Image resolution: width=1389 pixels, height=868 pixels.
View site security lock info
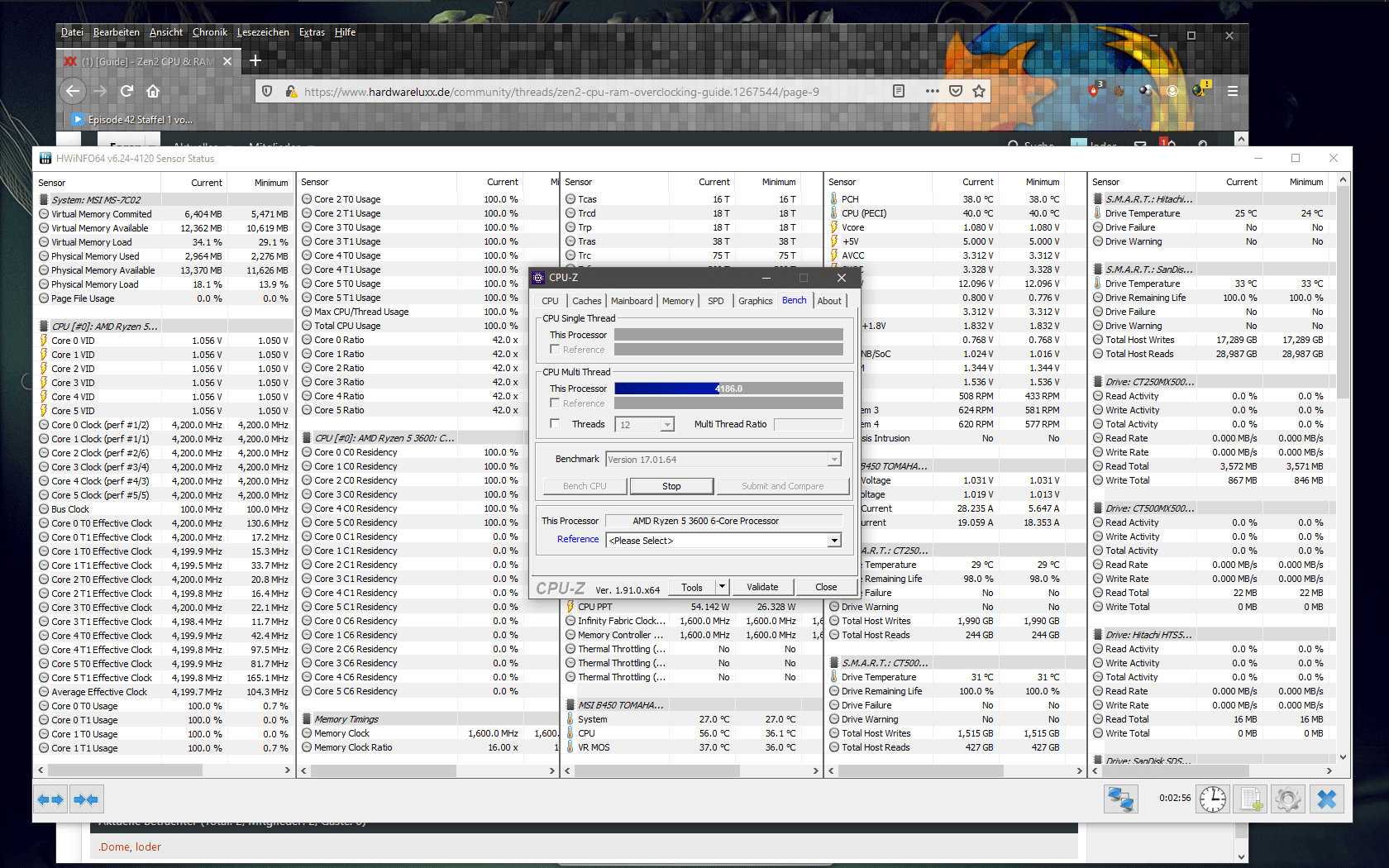coord(290,91)
